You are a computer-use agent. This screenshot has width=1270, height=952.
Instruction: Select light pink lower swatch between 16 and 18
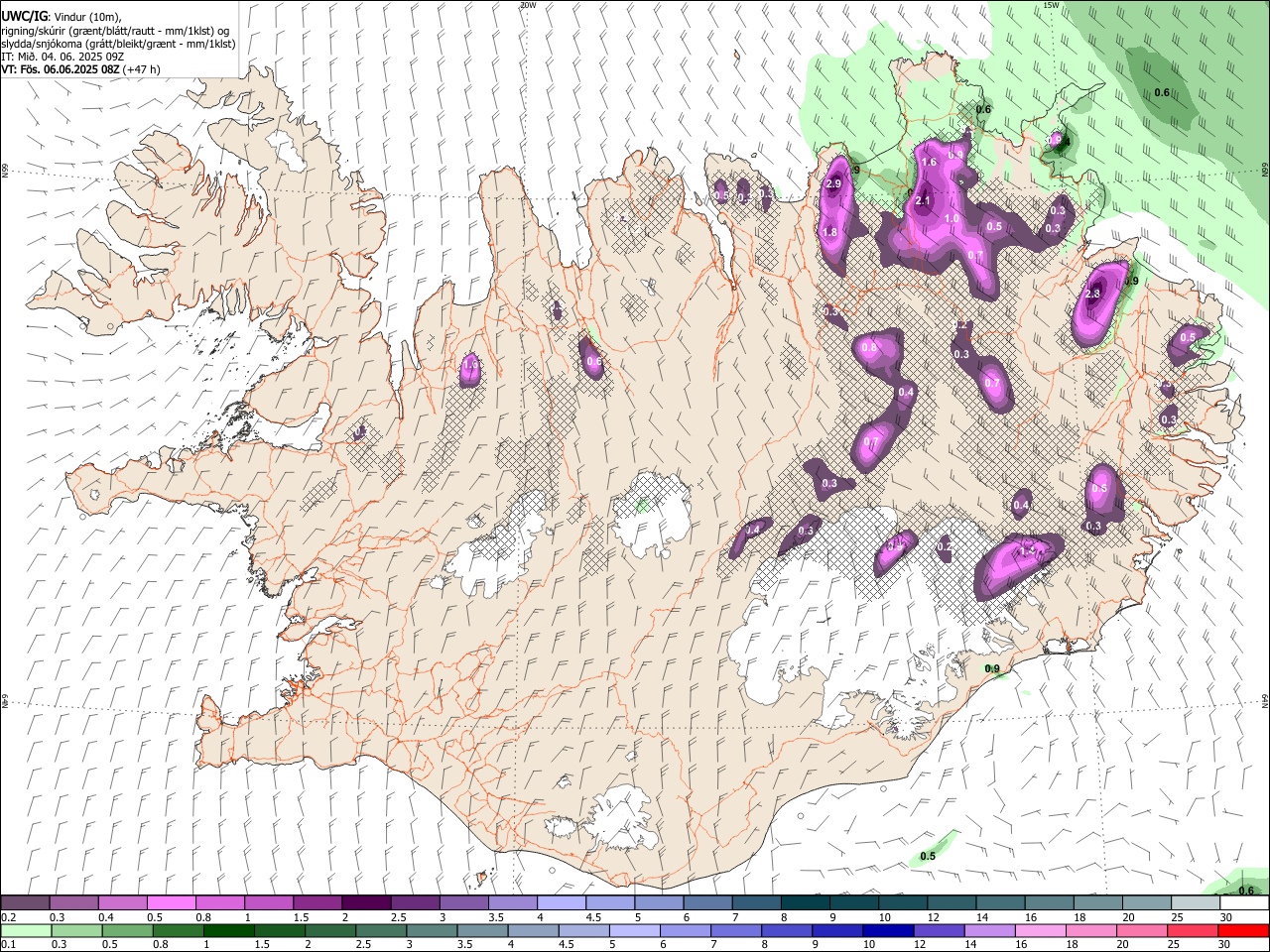[x=1039, y=930]
